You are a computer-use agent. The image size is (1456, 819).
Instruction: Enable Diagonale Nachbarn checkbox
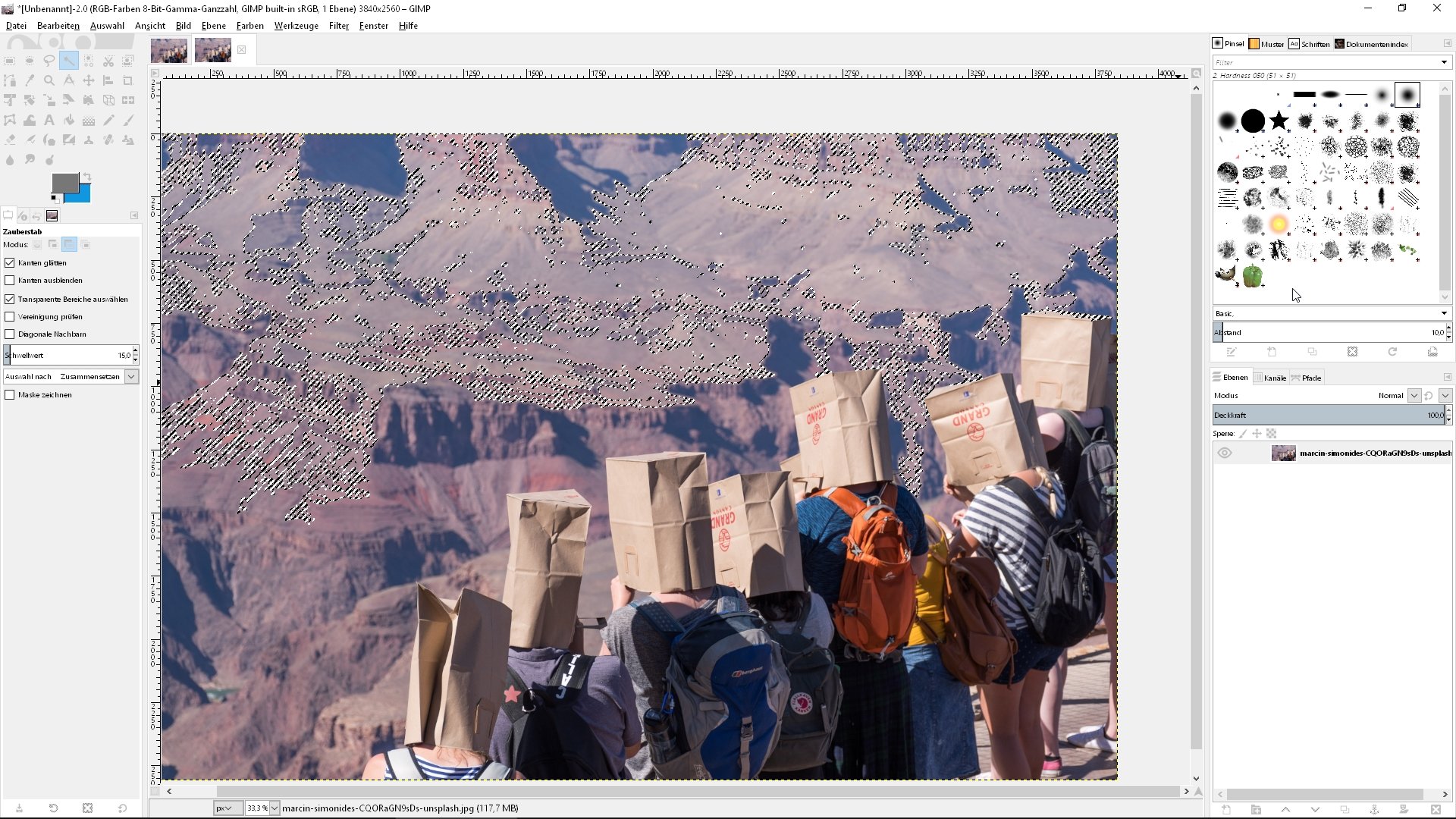[x=10, y=334]
